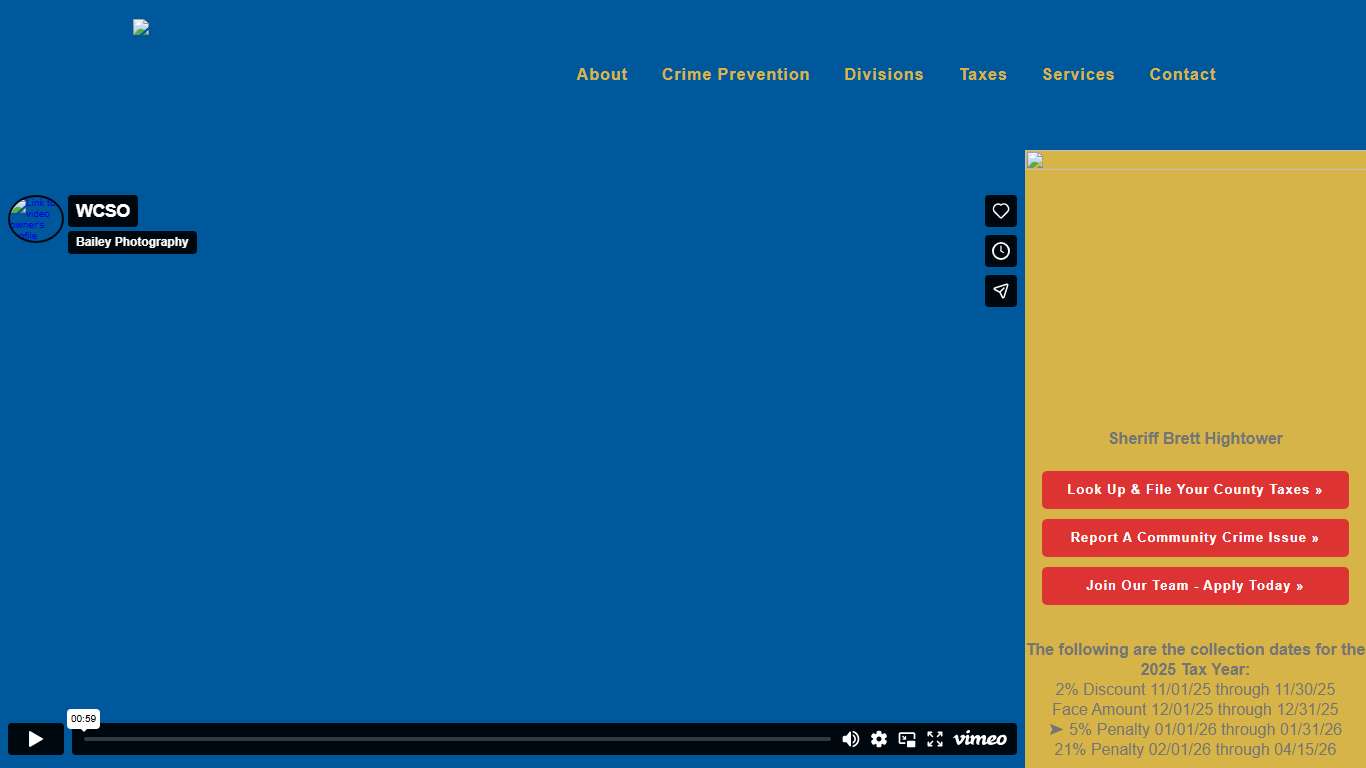This screenshot has width=1366, height=768.
Task: Click the clock Watch Later icon
Action: (1000, 251)
